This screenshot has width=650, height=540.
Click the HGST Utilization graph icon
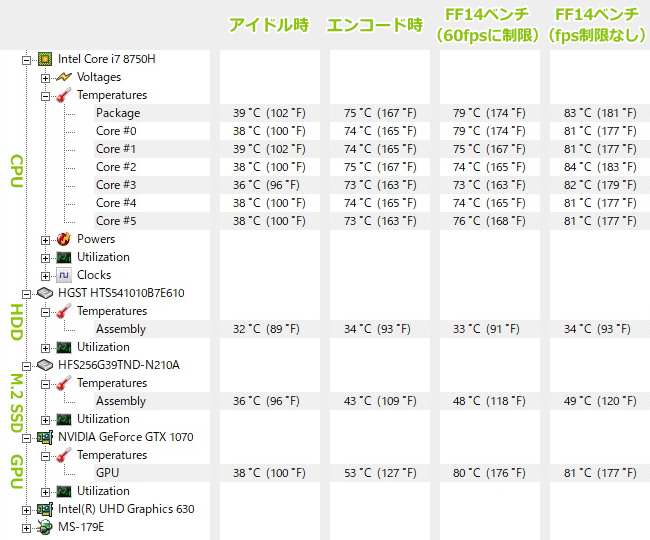64,347
